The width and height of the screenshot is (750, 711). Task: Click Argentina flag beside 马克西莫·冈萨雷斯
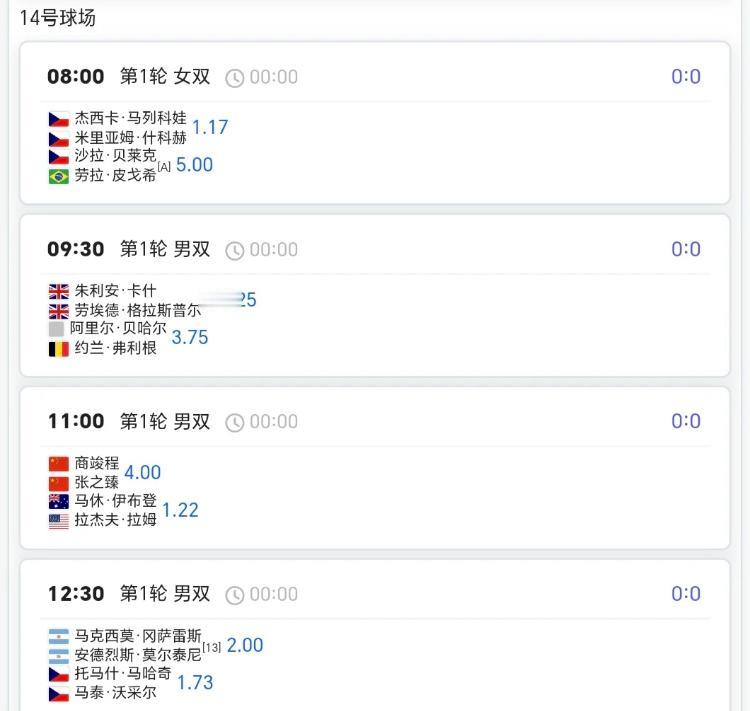59,636
